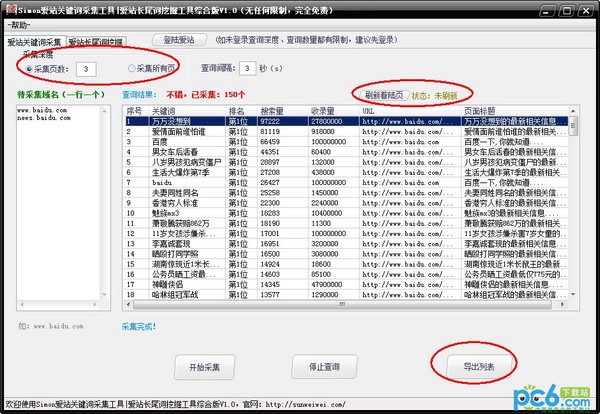Screen dimensions: 600x414
Task: Click the results table scroll-down arrow
Action: tap(573, 294)
